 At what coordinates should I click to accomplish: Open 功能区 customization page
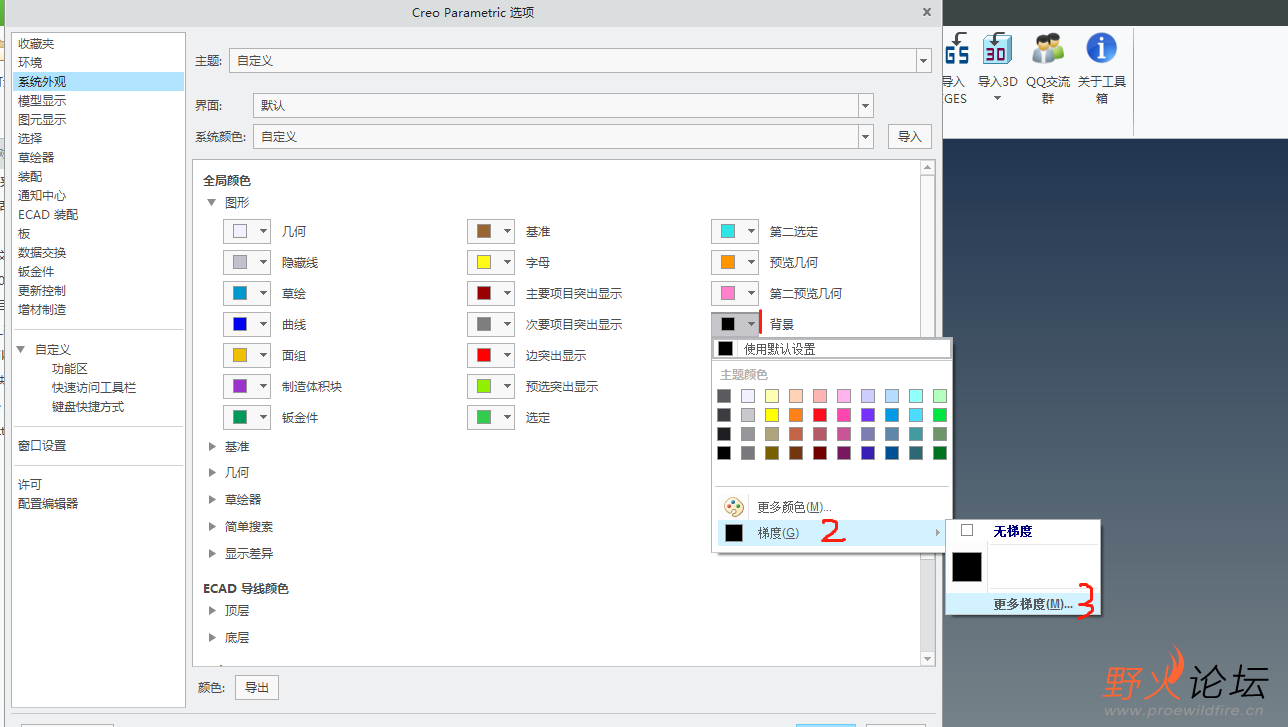[x=70, y=369]
